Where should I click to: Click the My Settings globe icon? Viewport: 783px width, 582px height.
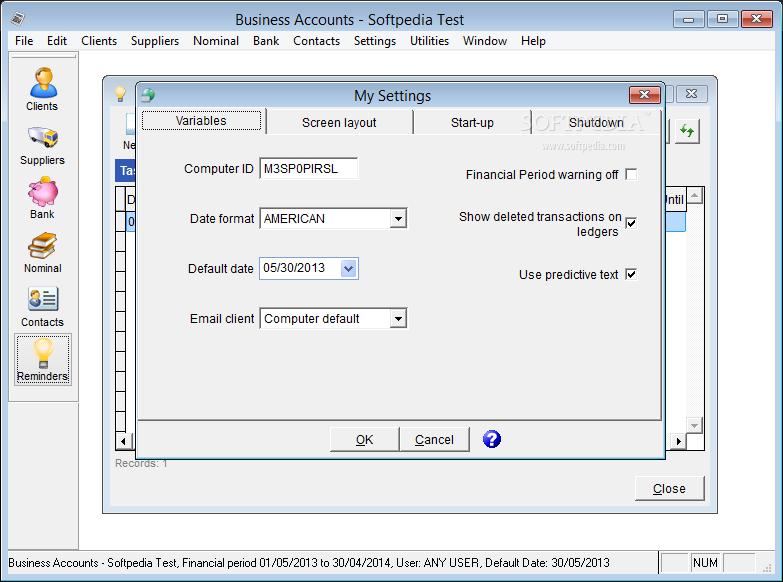click(148, 95)
